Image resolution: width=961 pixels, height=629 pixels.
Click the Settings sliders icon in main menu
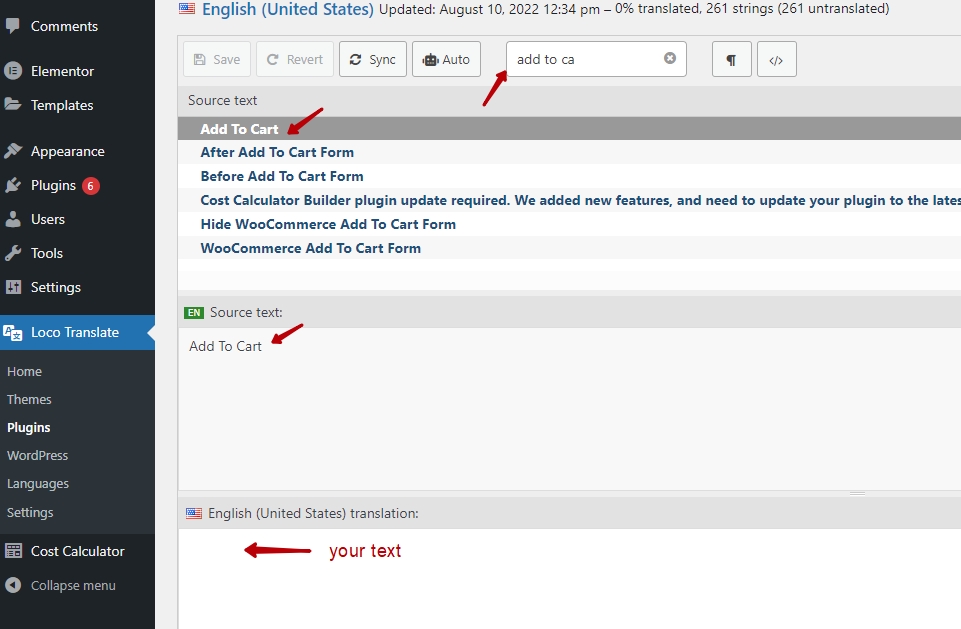[13, 287]
